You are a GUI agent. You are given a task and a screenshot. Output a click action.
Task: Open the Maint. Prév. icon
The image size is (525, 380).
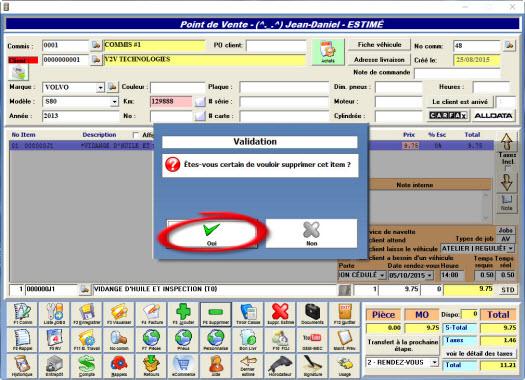pyautogui.click(x=345, y=339)
